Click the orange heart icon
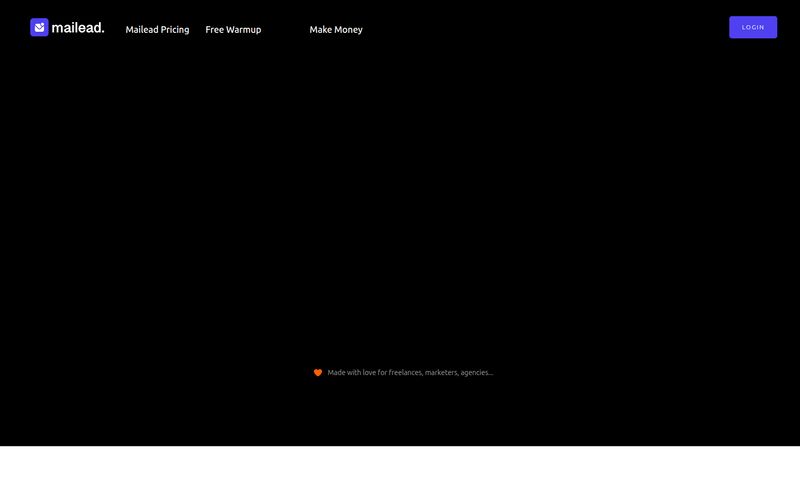This screenshot has height=496, width=800. [x=318, y=373]
